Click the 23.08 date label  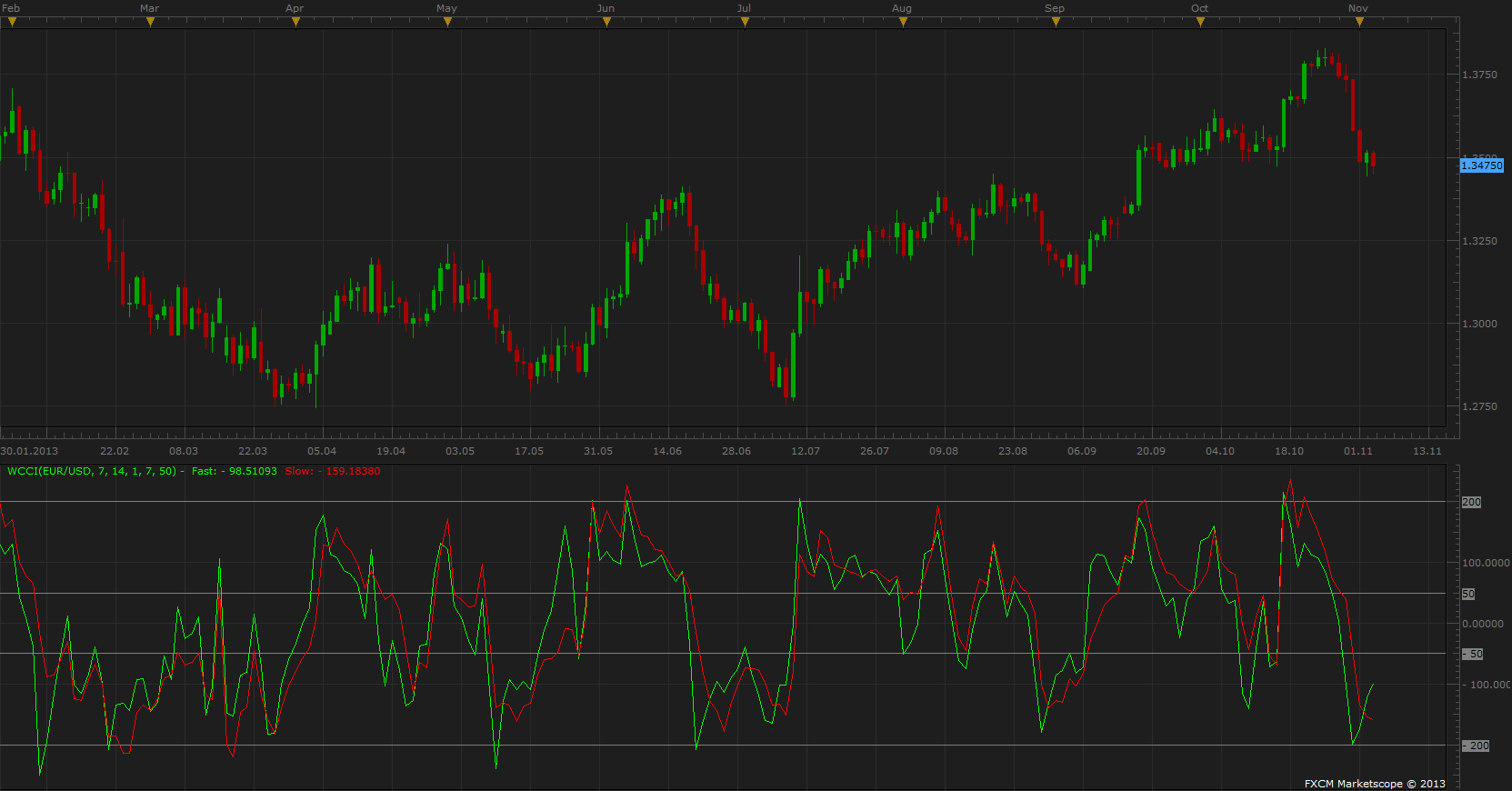click(x=1013, y=451)
